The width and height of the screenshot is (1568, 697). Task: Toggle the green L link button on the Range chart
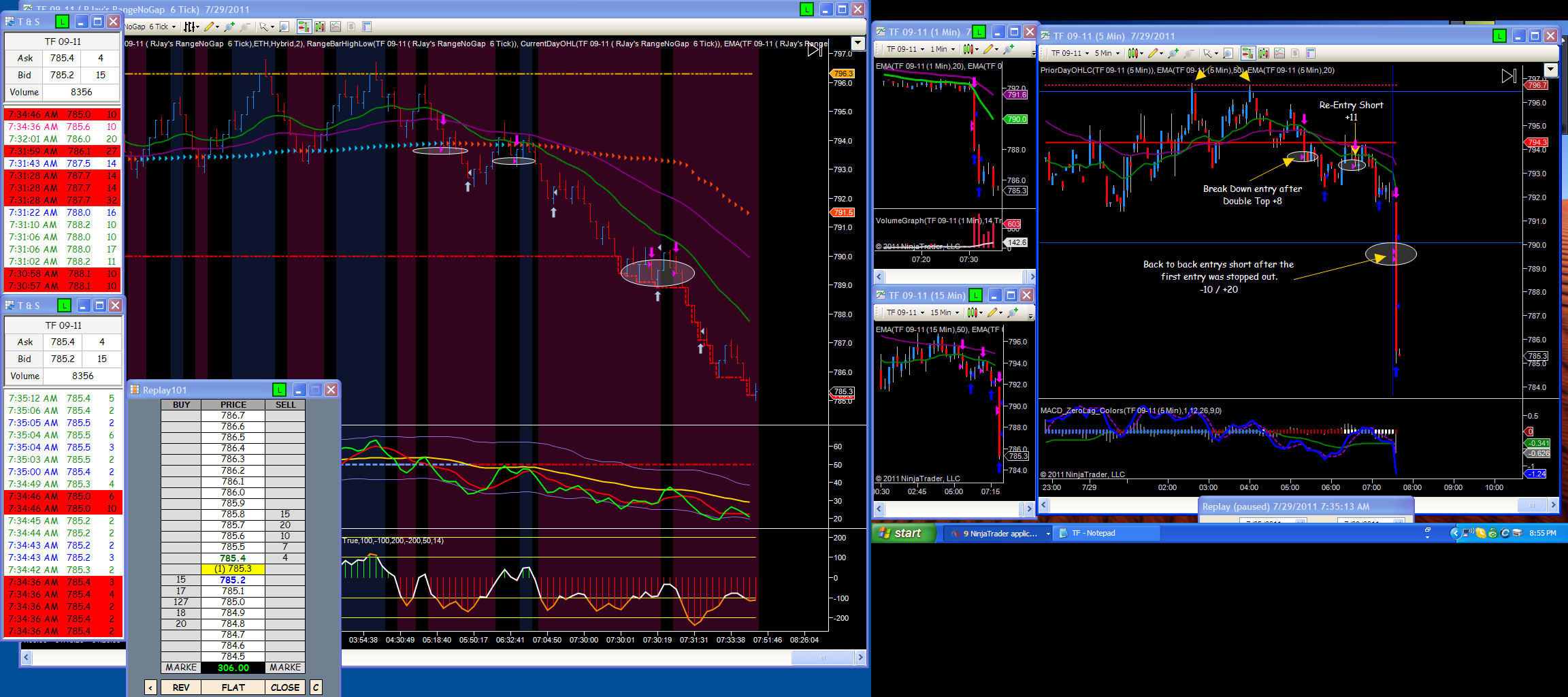[806, 10]
